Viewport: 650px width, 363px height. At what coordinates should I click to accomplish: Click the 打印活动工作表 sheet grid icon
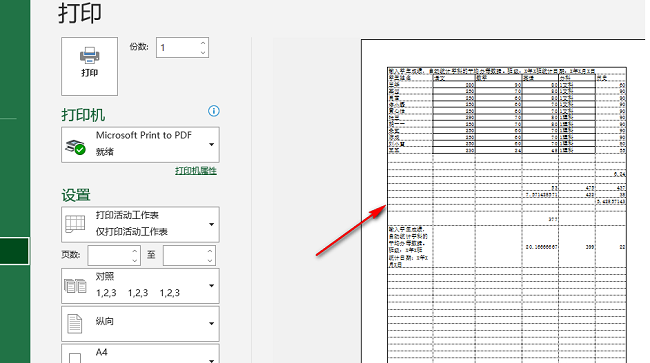tap(75, 224)
